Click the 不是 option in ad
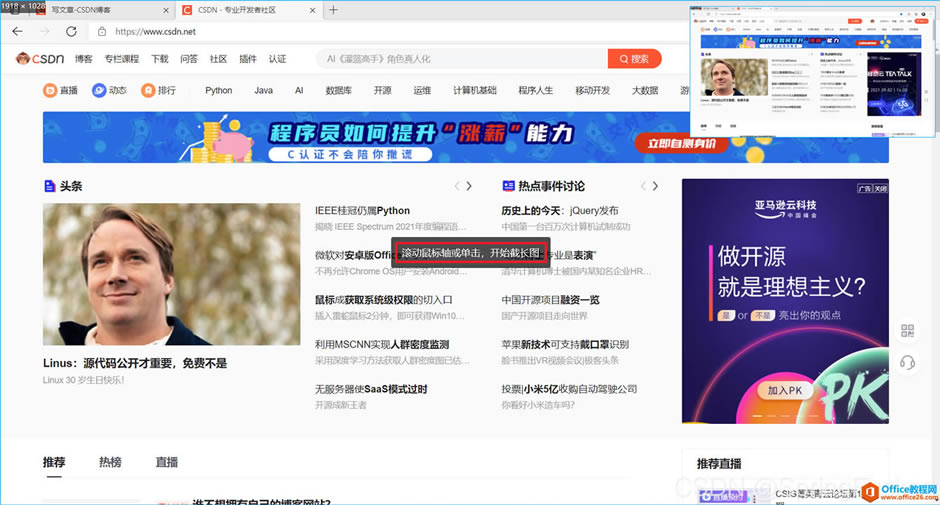The image size is (940, 505). pos(763,315)
